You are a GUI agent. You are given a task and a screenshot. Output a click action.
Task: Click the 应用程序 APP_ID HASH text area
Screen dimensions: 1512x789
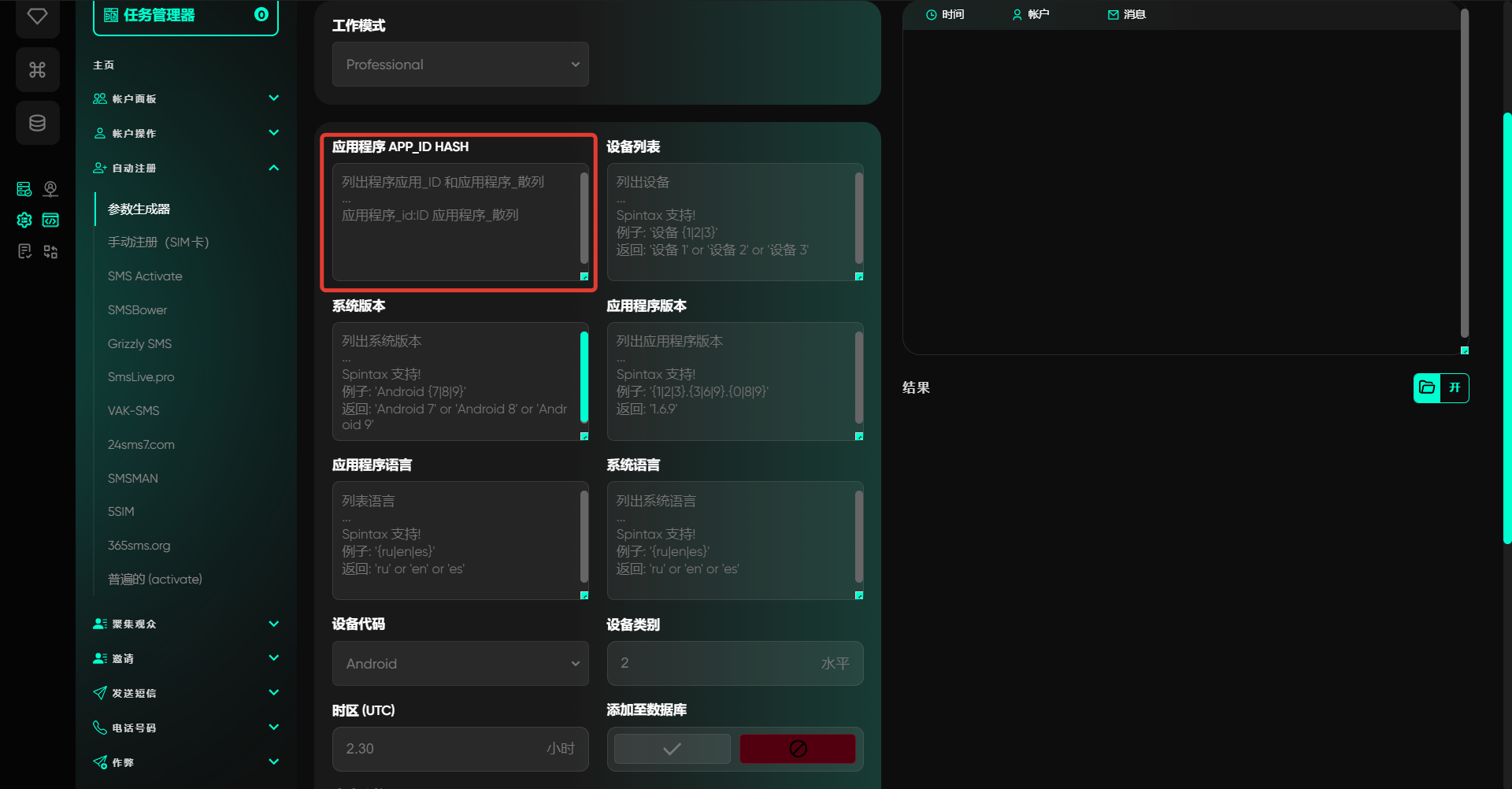(x=457, y=222)
